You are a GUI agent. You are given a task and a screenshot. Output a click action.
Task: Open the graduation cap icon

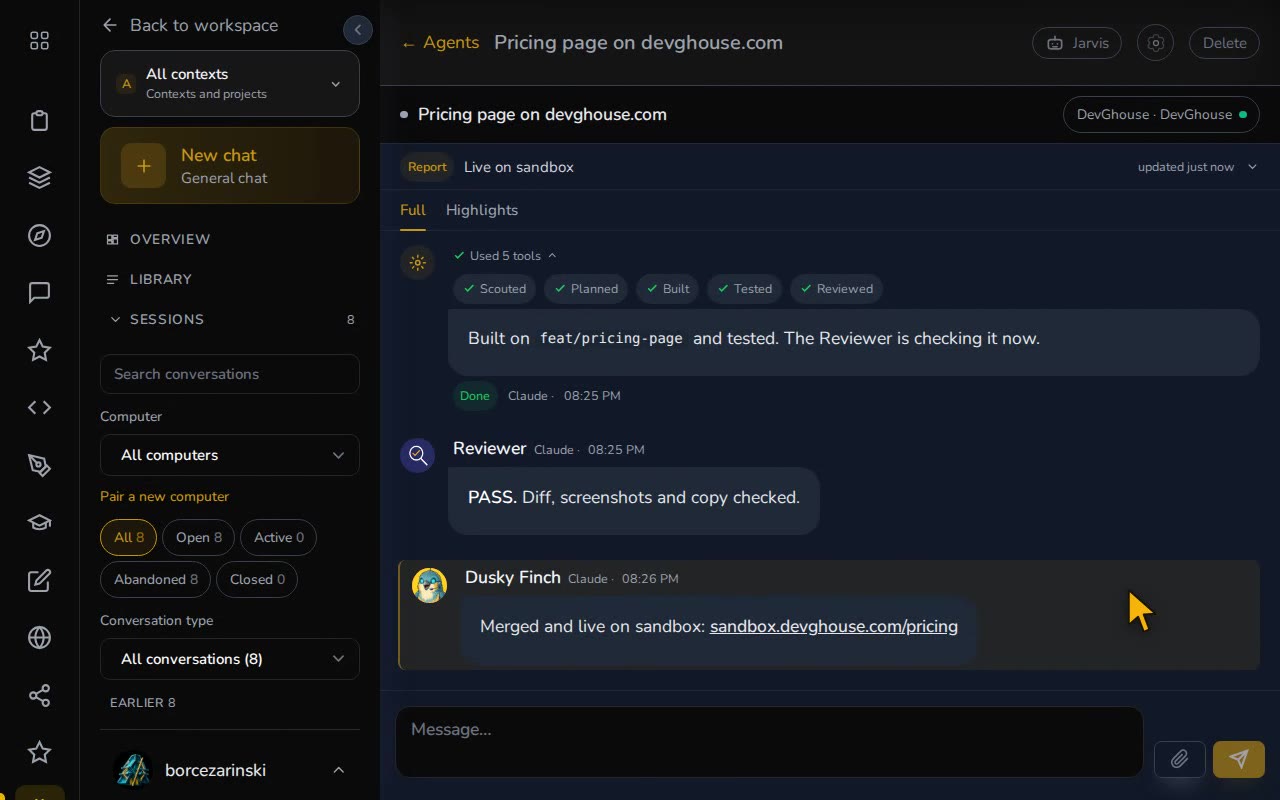(x=39, y=522)
